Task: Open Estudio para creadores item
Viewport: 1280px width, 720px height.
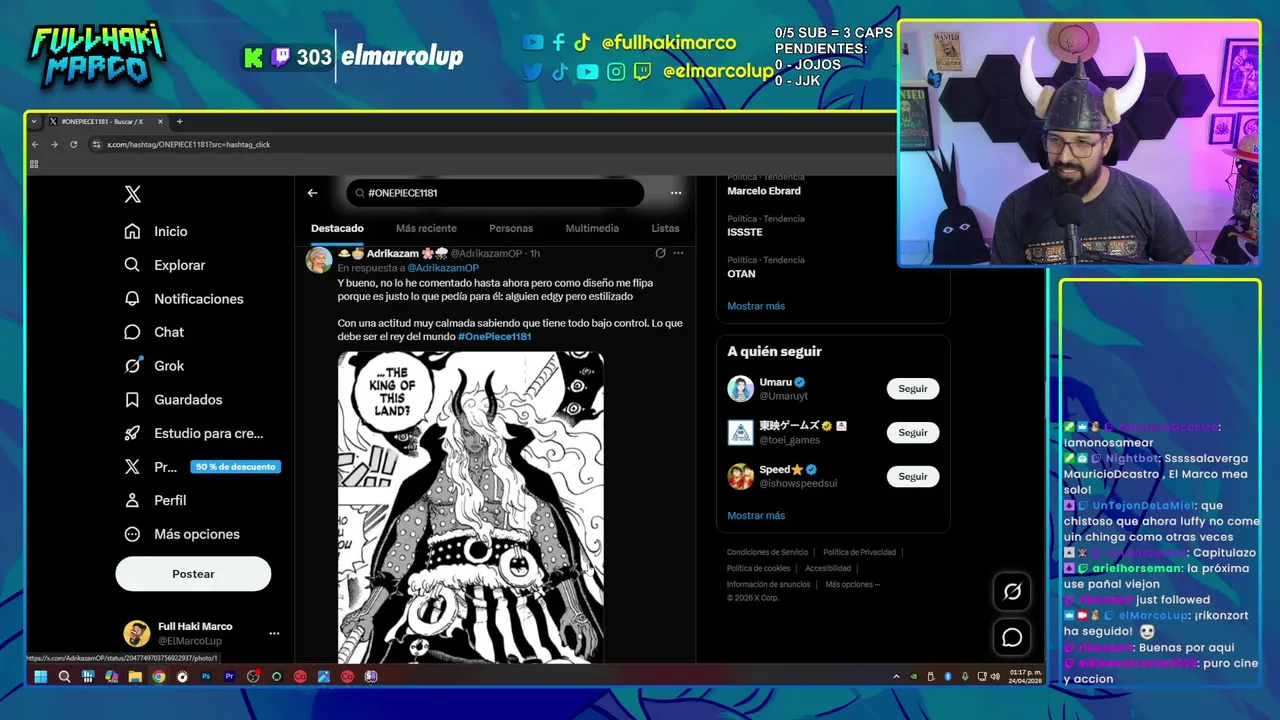Action: (x=194, y=433)
